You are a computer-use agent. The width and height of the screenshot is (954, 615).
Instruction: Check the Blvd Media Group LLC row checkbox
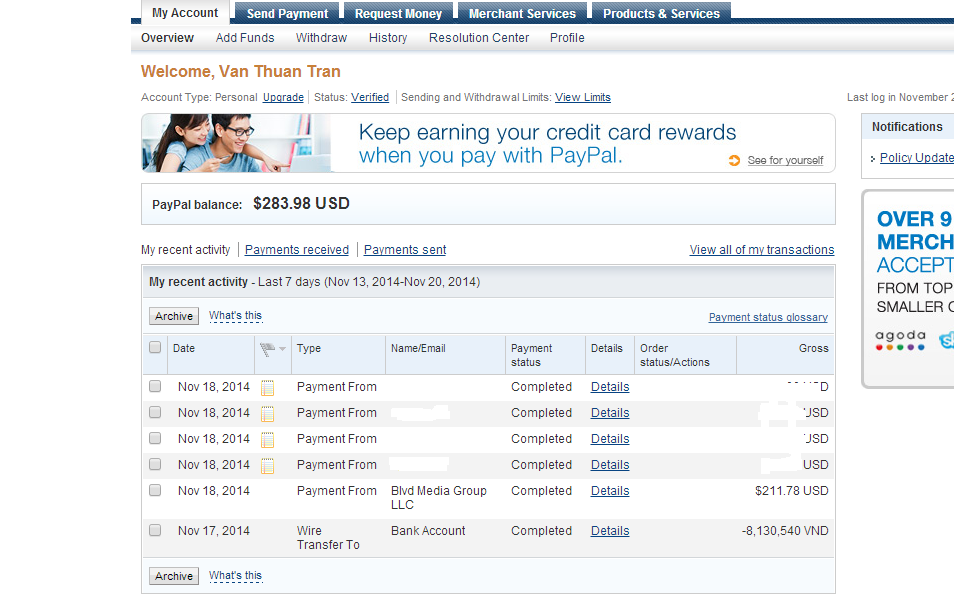click(155, 490)
